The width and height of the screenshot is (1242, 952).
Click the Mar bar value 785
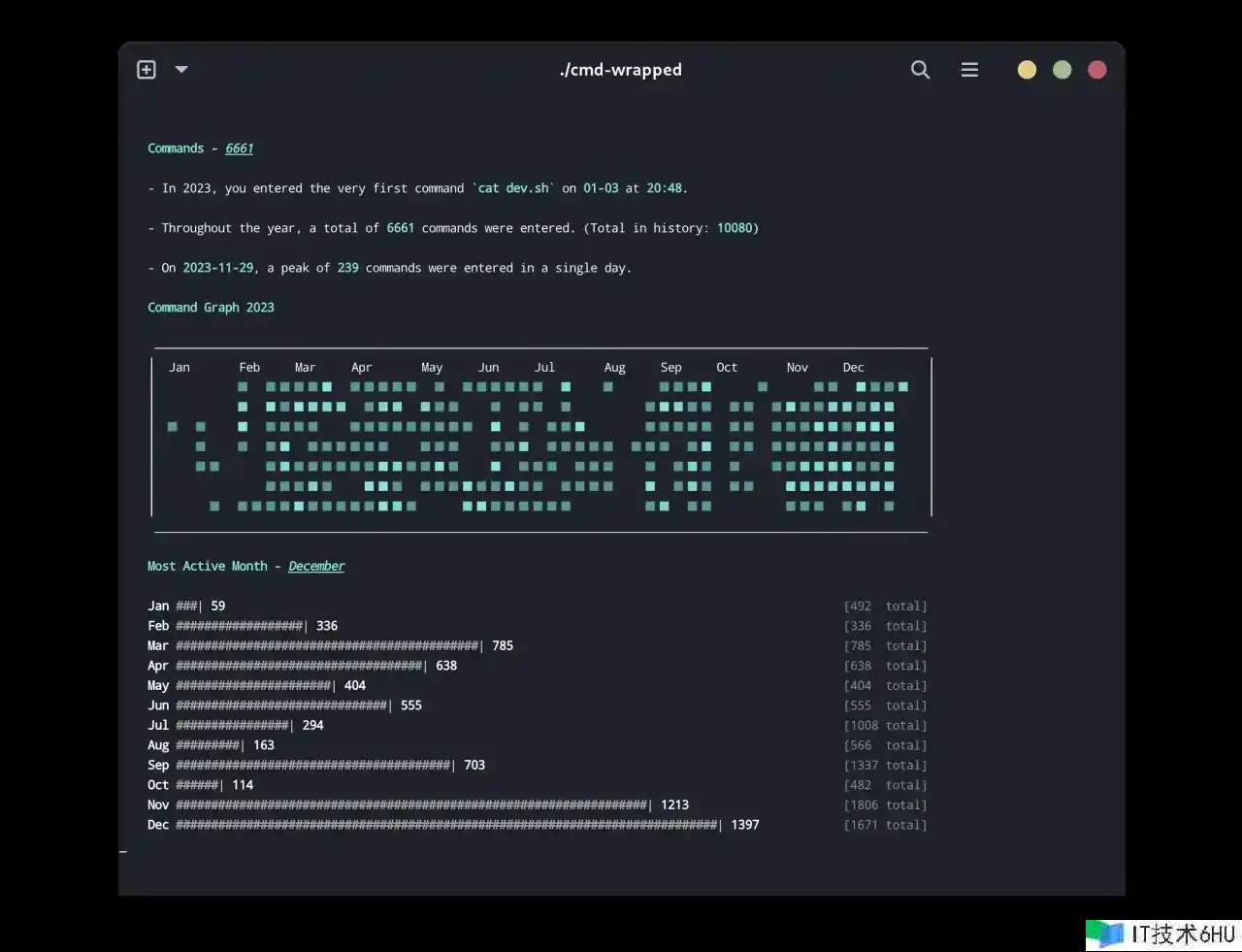(x=503, y=645)
